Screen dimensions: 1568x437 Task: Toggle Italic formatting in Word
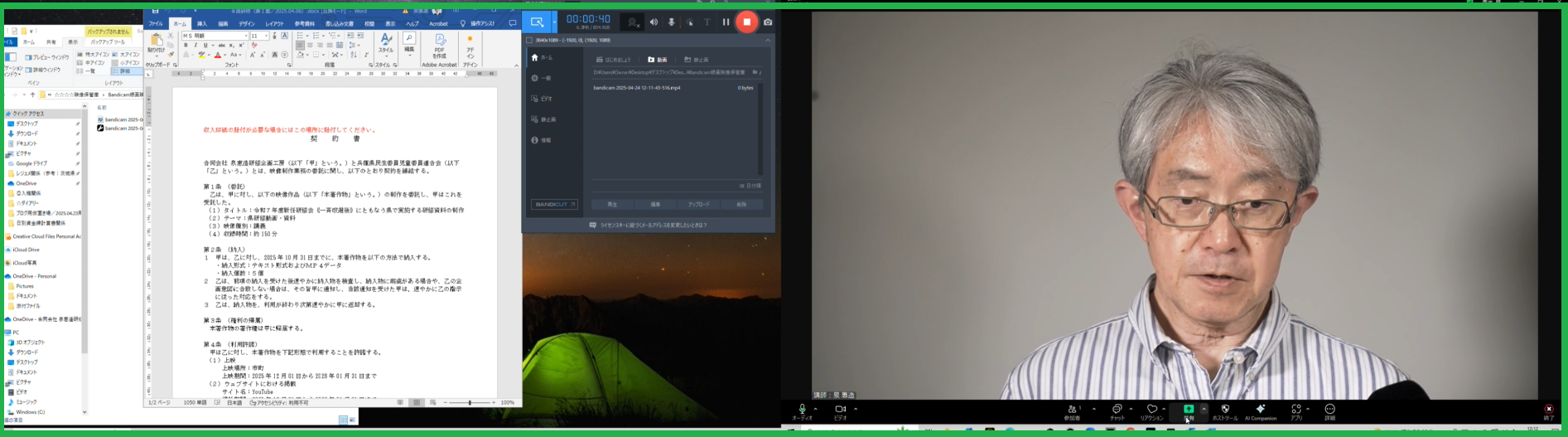[x=195, y=45]
